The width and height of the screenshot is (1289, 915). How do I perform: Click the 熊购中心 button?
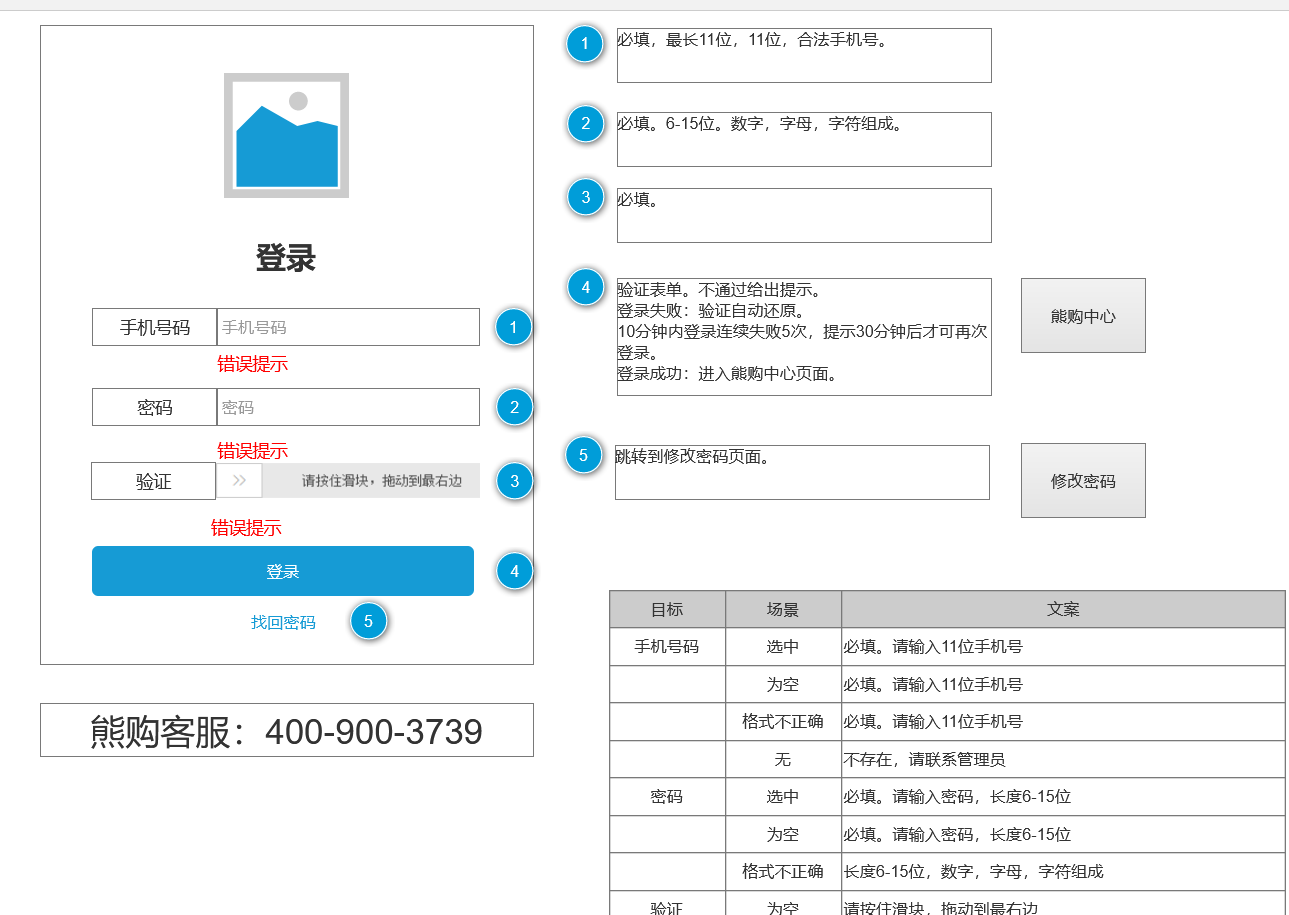point(1083,316)
